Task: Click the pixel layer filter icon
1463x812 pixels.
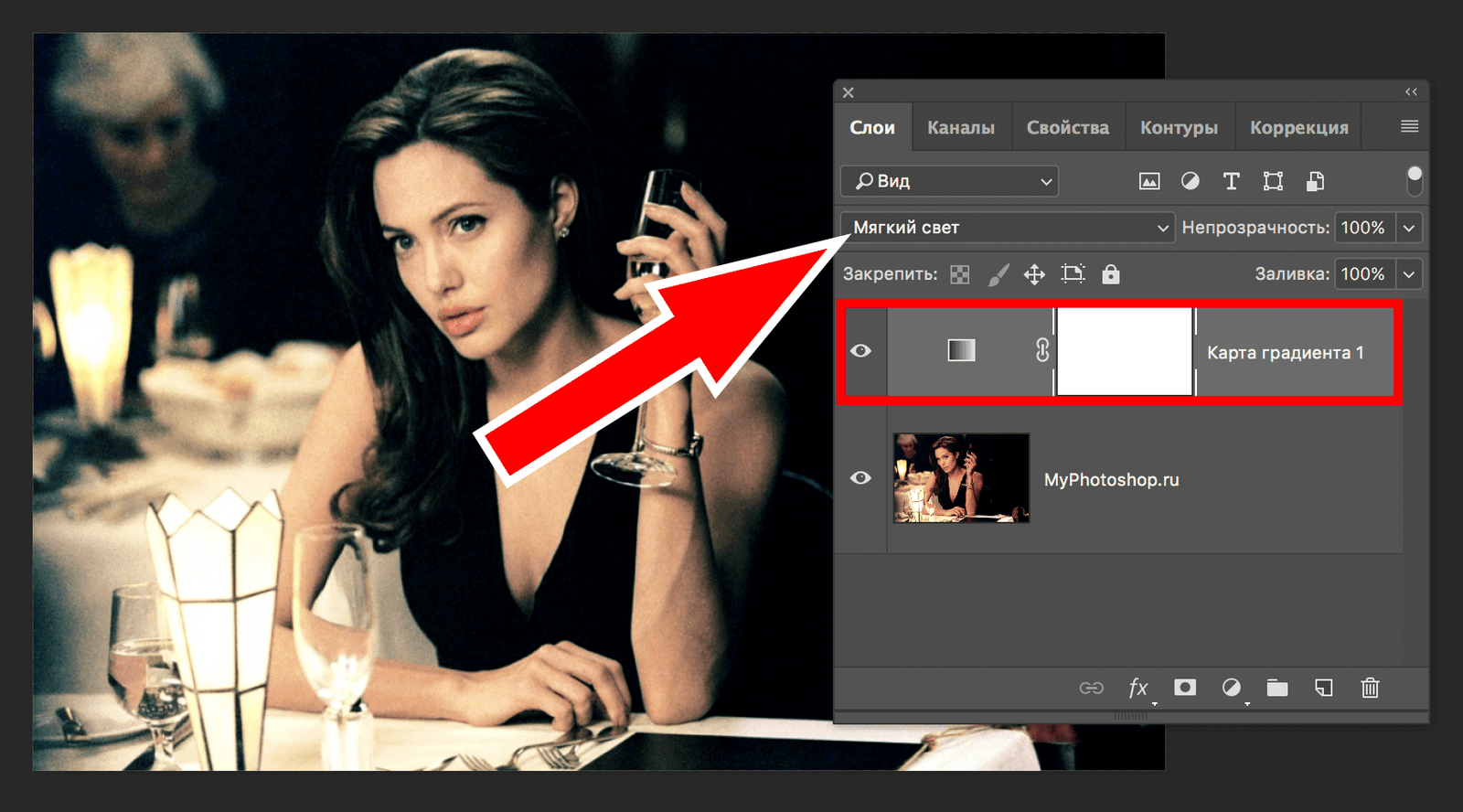Action: [1149, 181]
